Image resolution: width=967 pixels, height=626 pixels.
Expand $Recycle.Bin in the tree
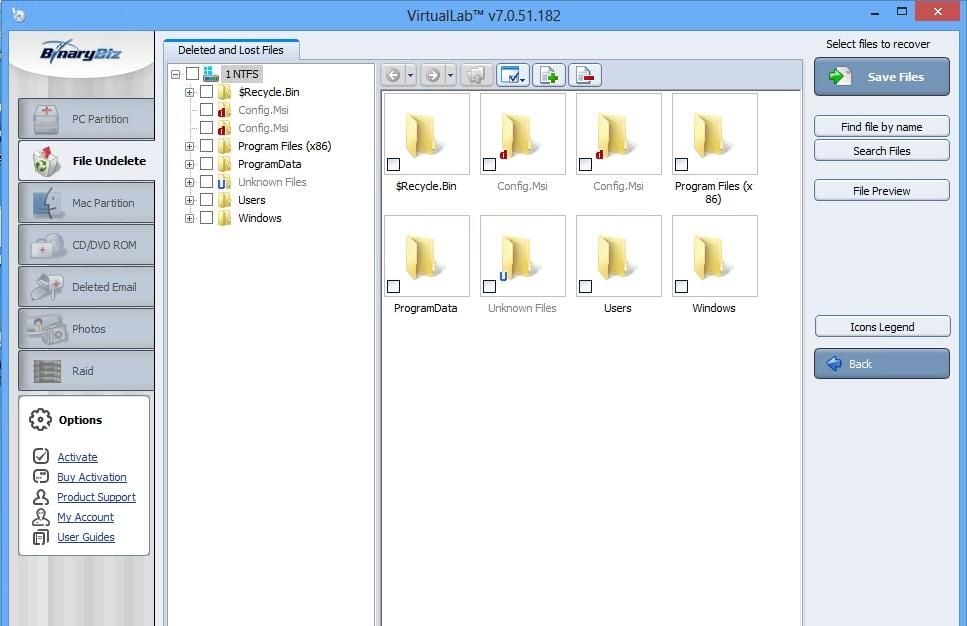[x=189, y=93]
